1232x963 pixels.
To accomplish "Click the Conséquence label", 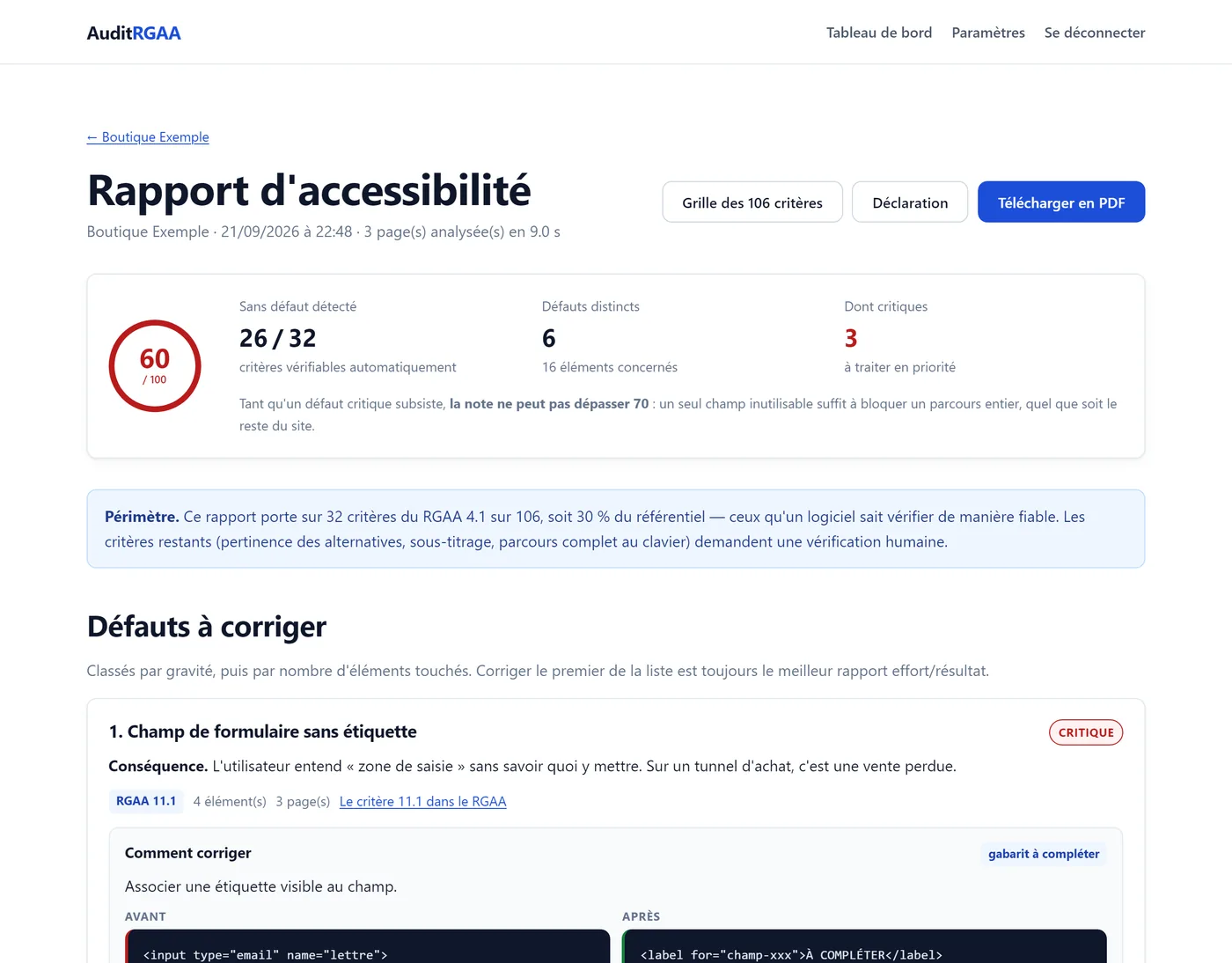I will coord(158,767).
